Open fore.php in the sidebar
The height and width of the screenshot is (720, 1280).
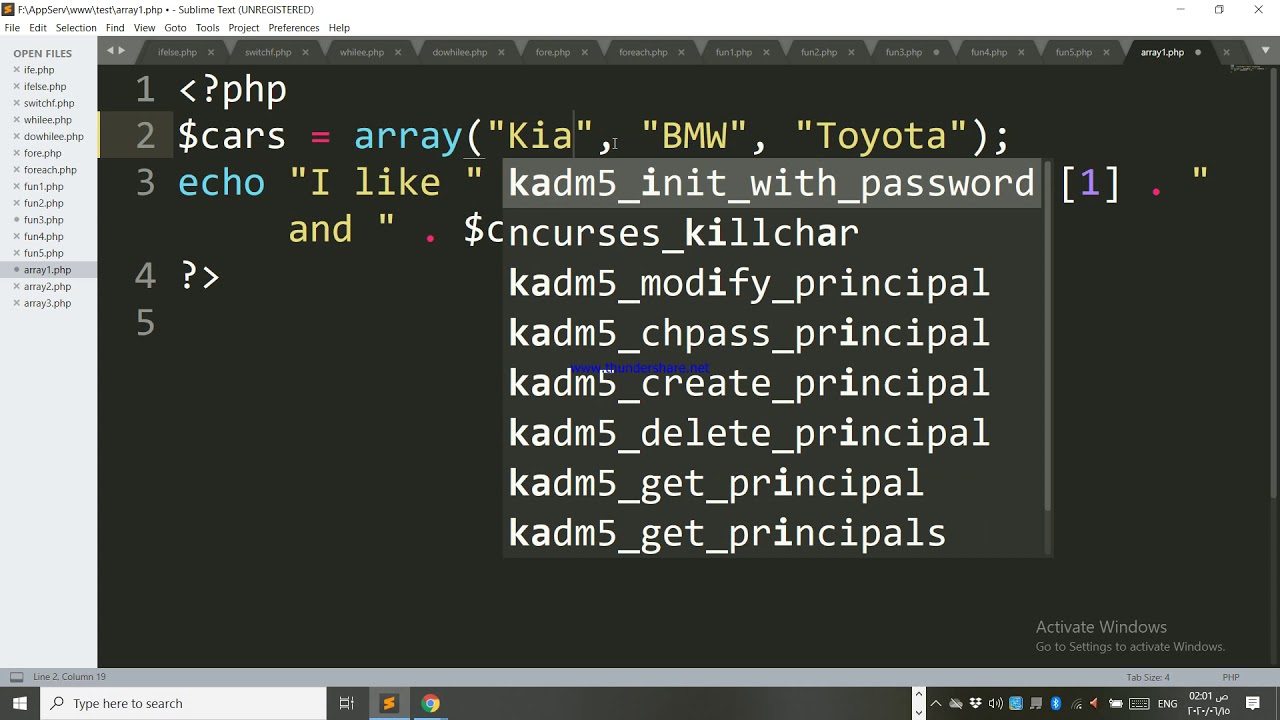43,153
